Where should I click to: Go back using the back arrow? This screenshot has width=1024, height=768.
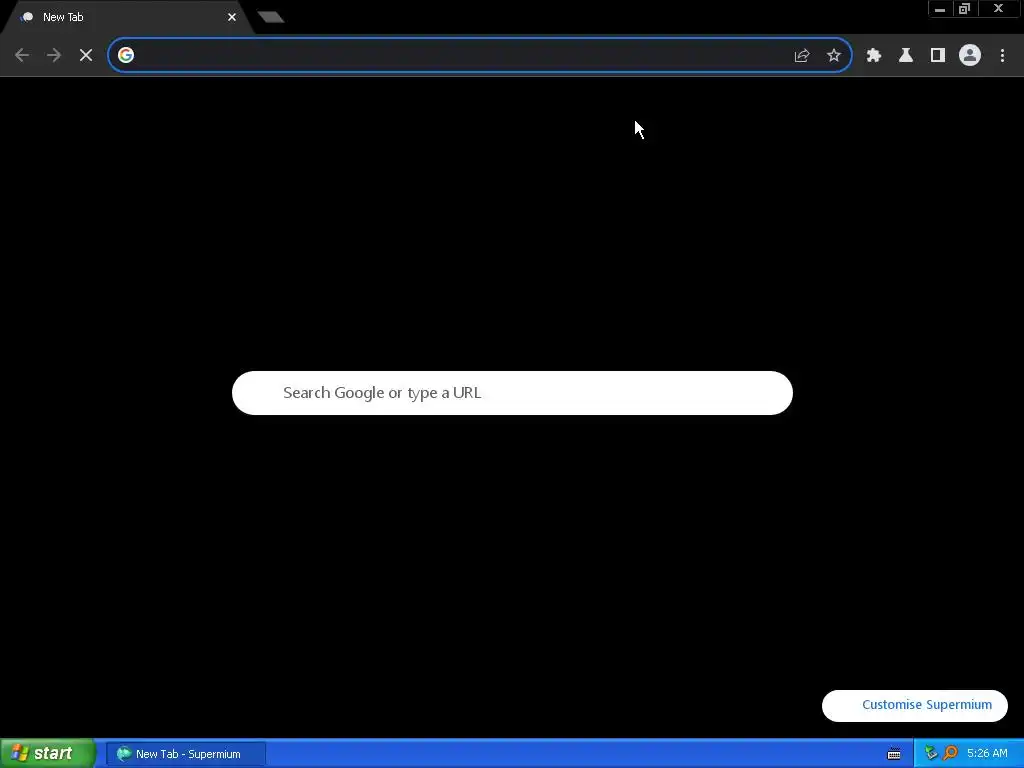coord(22,56)
